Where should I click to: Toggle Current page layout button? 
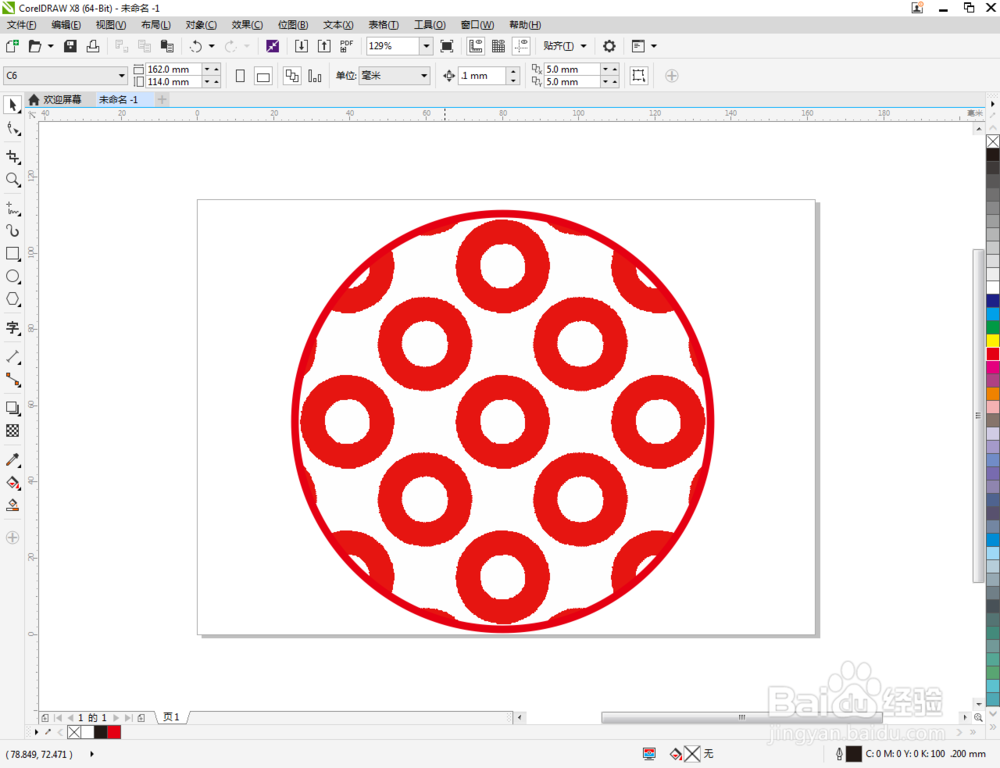pyautogui.click(x=314, y=76)
